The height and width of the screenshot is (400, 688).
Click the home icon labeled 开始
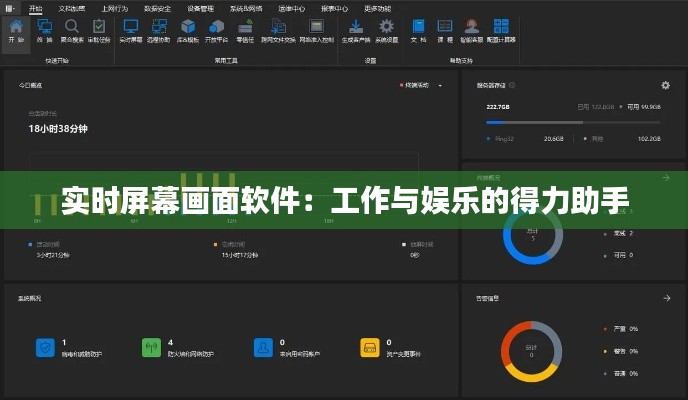(x=16, y=29)
